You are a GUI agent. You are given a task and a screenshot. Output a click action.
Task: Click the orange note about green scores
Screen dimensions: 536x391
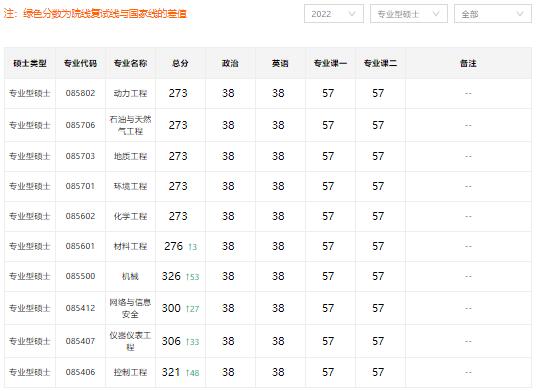pyautogui.click(x=95, y=14)
